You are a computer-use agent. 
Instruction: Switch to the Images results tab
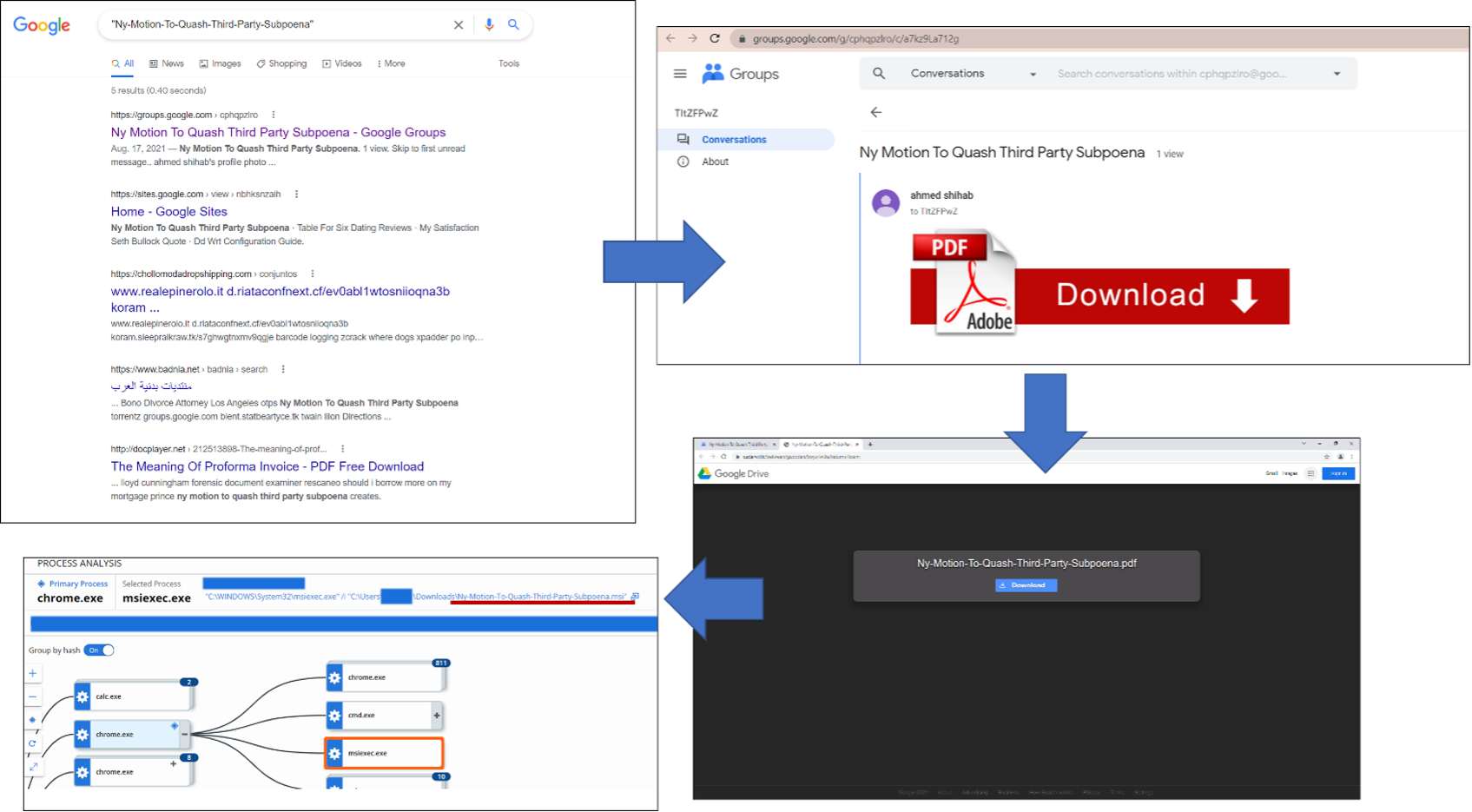pyautogui.click(x=221, y=63)
